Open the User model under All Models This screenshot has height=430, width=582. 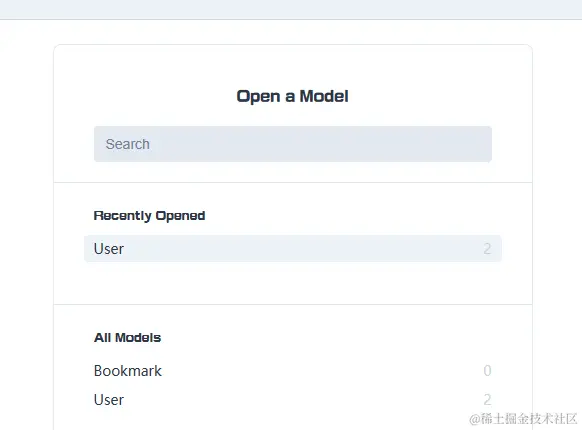(x=109, y=400)
